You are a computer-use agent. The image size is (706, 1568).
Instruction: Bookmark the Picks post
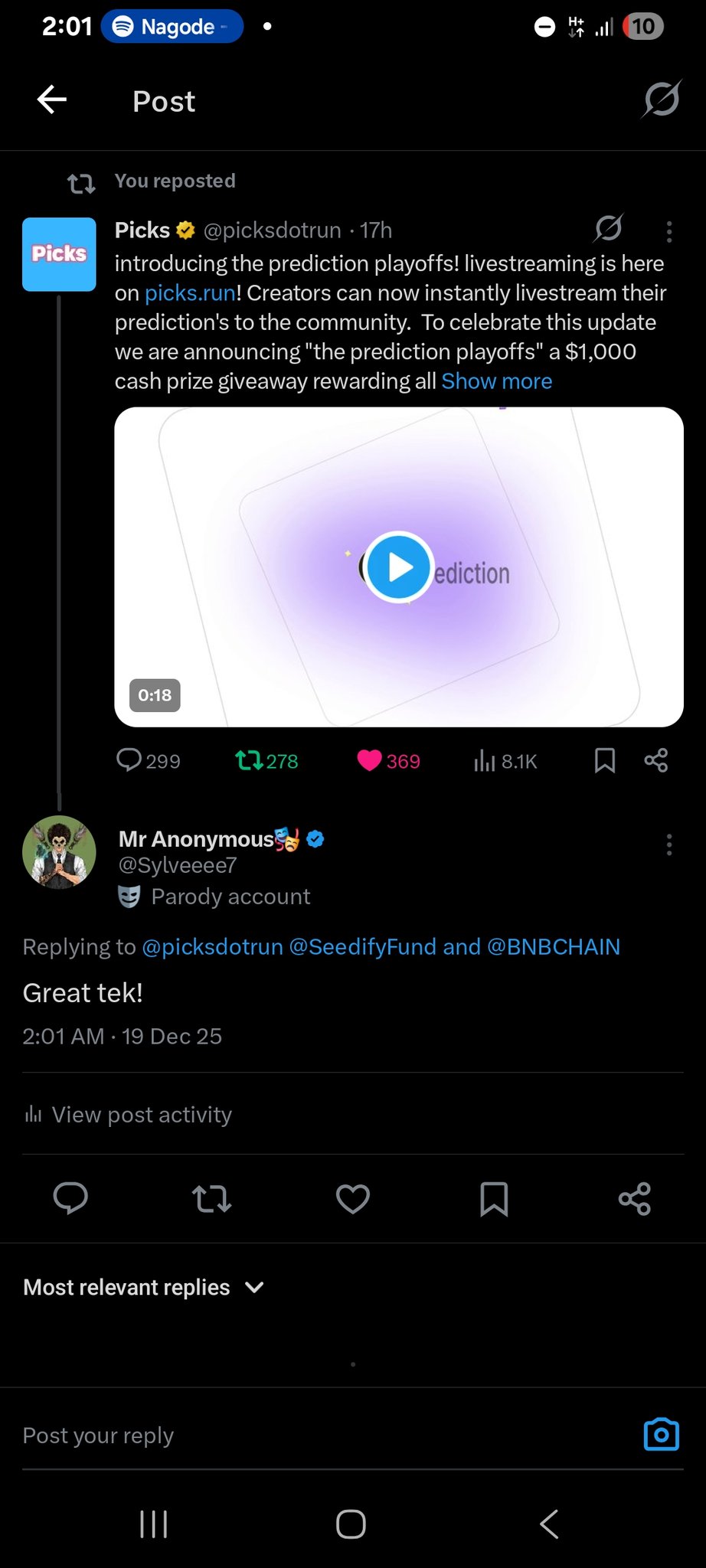click(x=604, y=760)
